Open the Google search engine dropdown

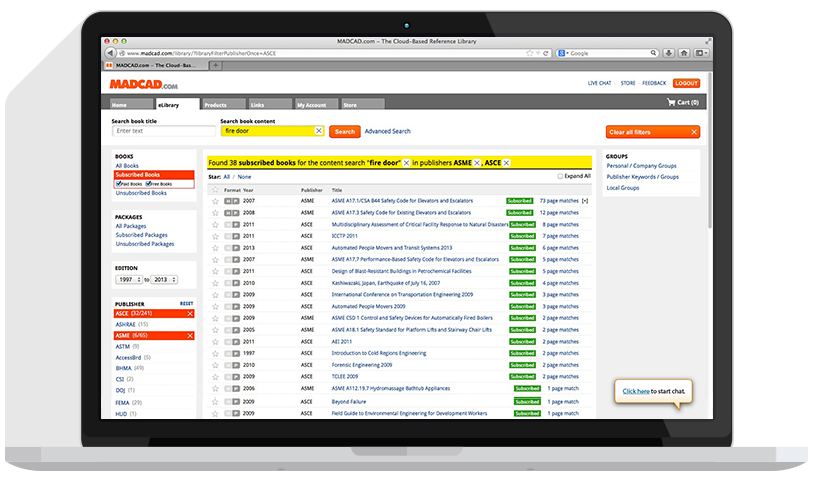pyautogui.click(x=563, y=53)
